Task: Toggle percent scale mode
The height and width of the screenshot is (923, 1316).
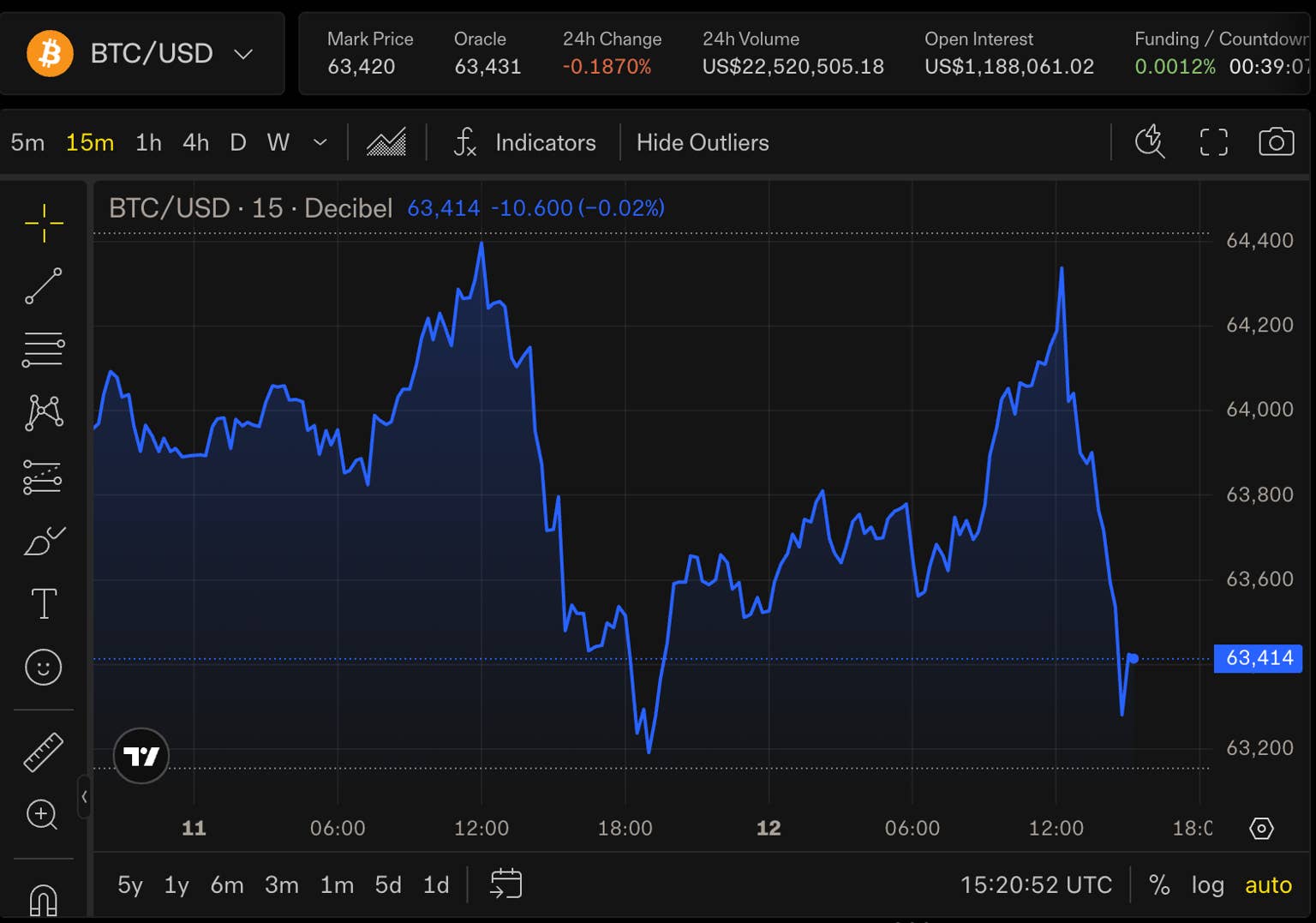Action: [1159, 884]
